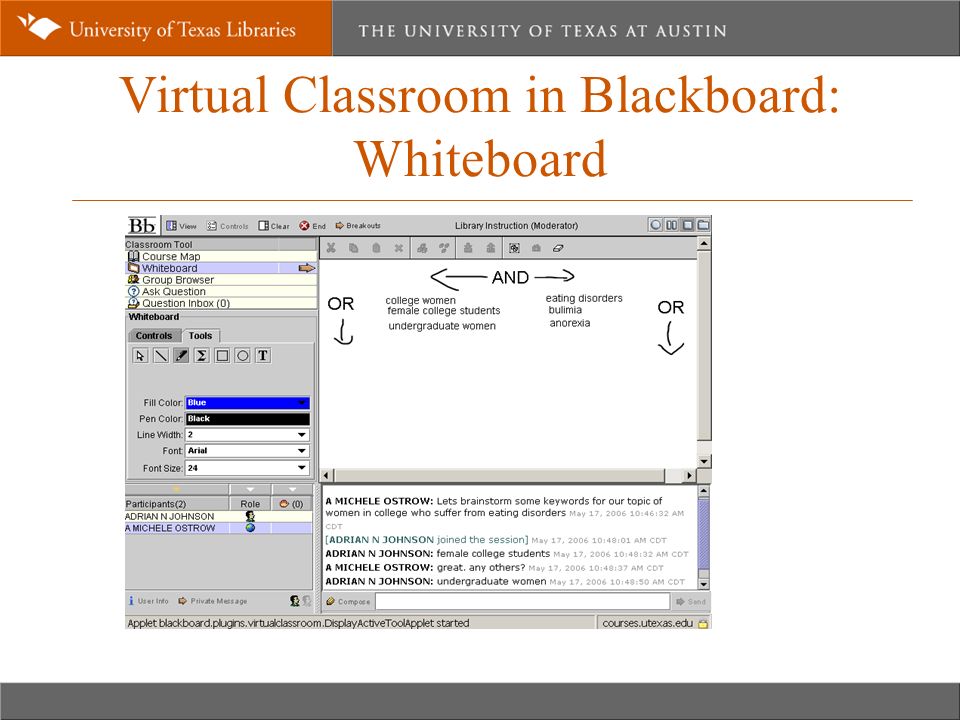This screenshot has width=960, height=720.
Task: Click the active-user icon beside Private Message
Action: pos(294,601)
